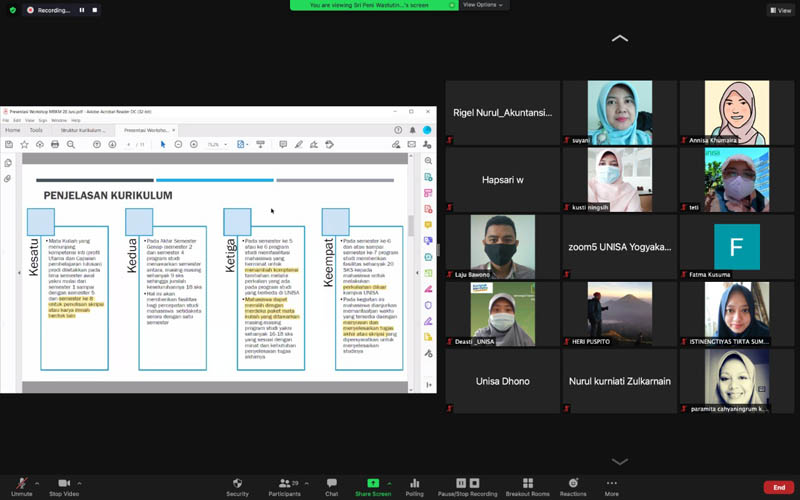800x500 pixels.
Task: Open the Polling panel
Action: point(414,487)
